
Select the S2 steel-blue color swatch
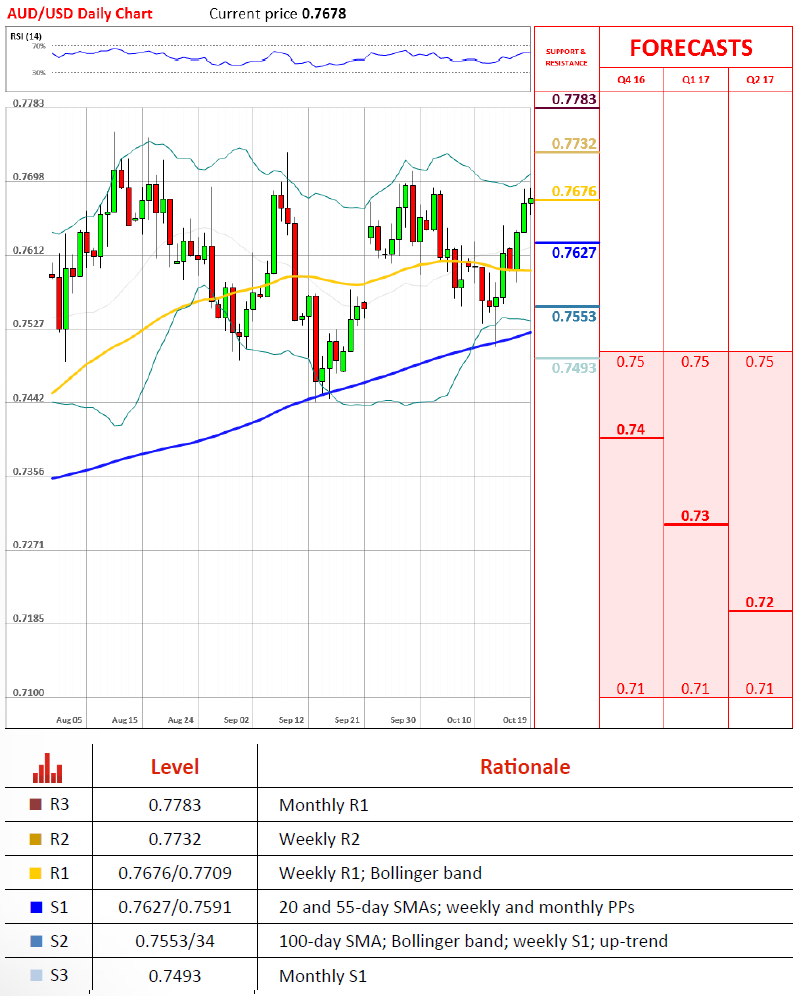pos(36,941)
